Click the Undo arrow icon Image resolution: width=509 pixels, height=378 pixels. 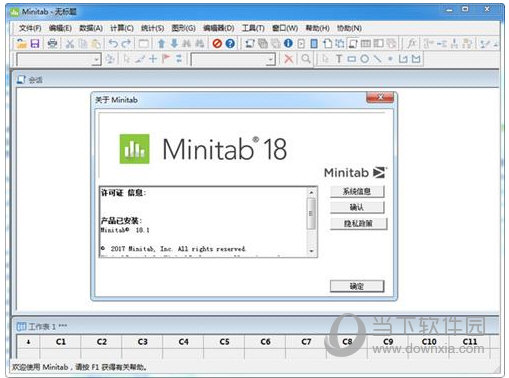[x=113, y=43]
